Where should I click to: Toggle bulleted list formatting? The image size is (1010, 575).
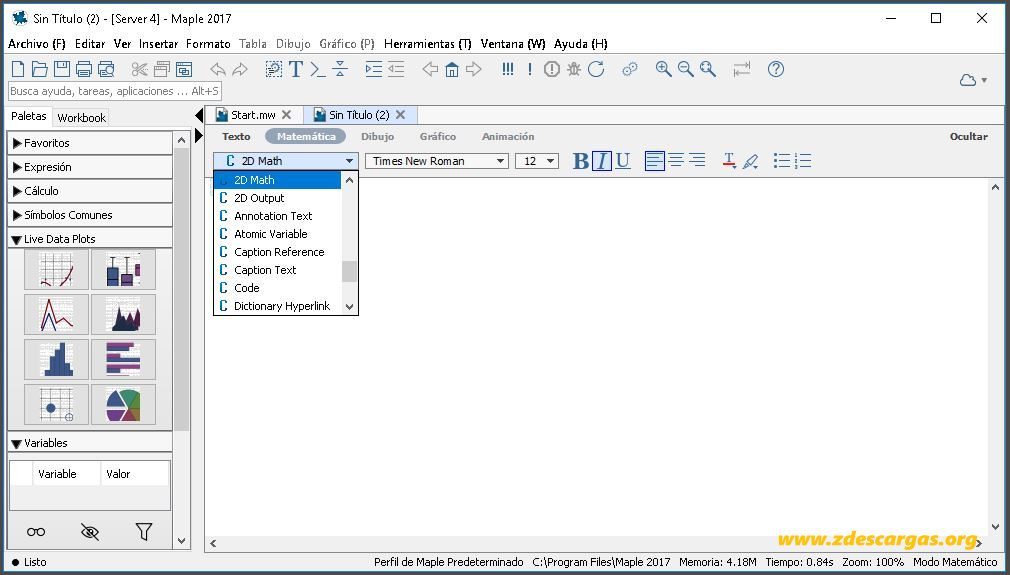(781, 160)
